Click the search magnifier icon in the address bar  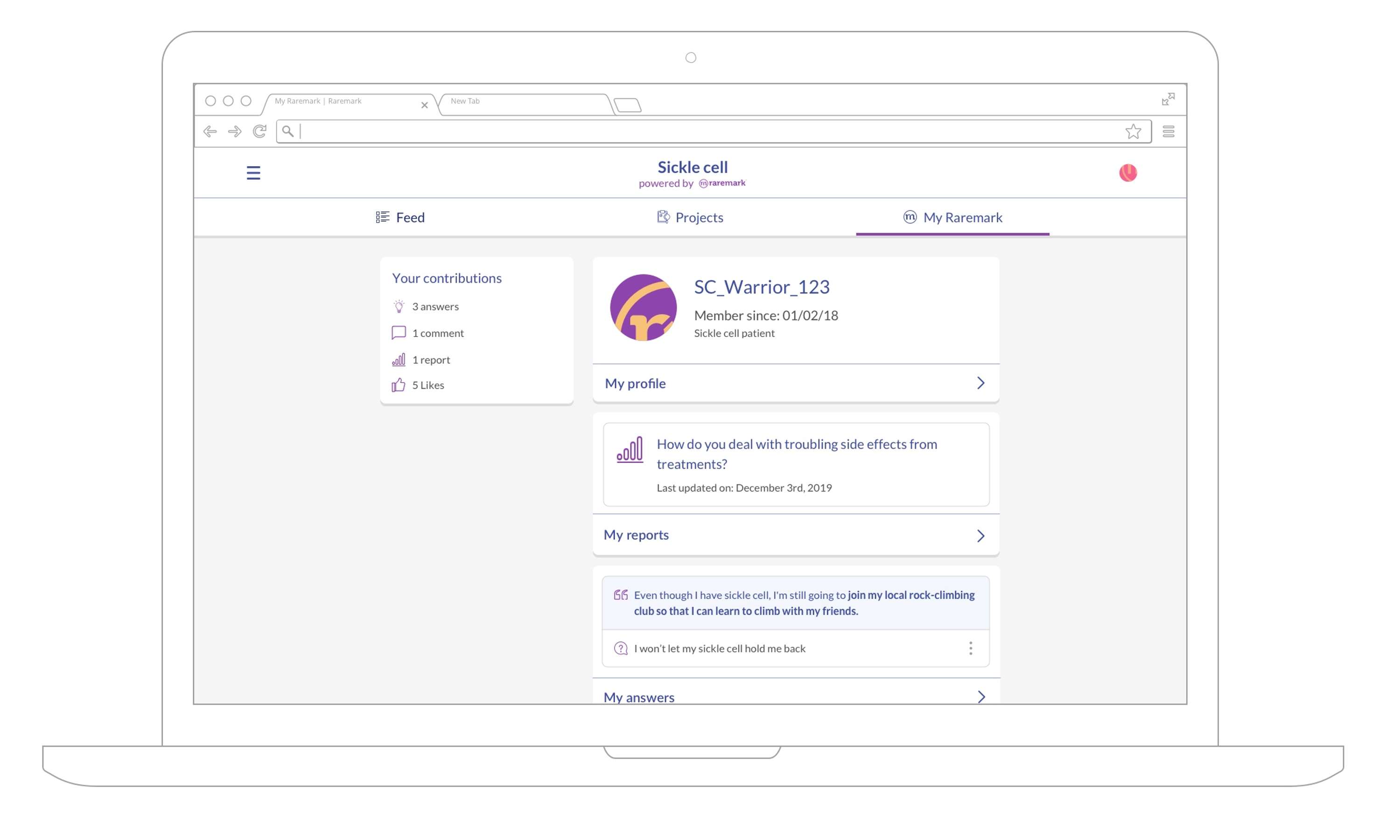tap(288, 131)
